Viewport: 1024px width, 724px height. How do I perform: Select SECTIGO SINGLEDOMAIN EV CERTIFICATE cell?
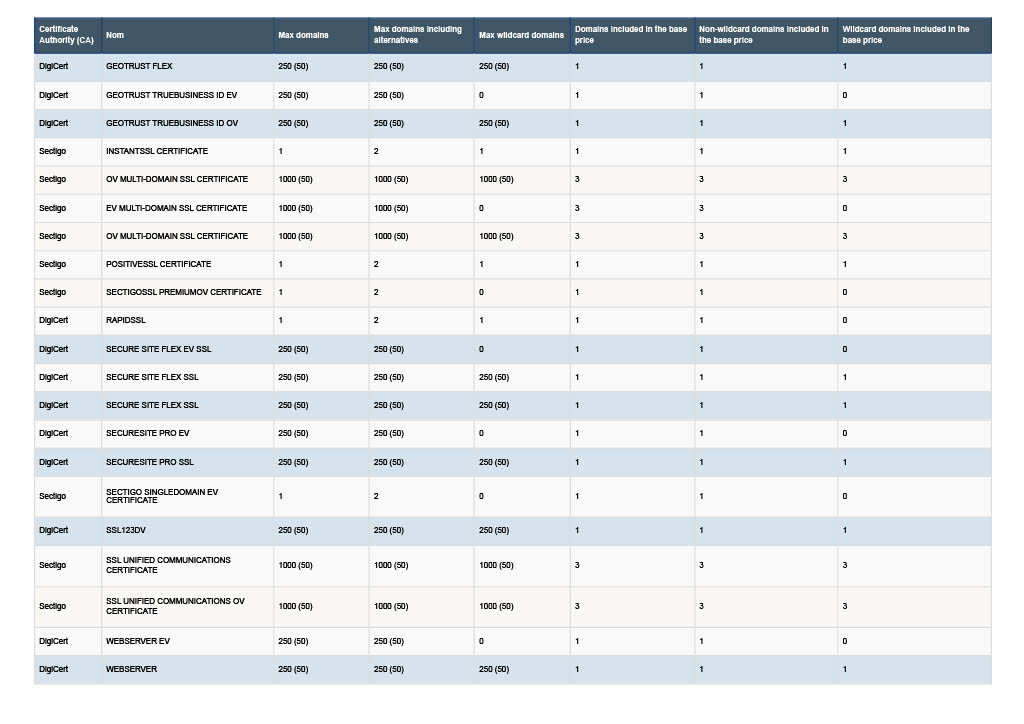pyautogui.click(x=162, y=496)
